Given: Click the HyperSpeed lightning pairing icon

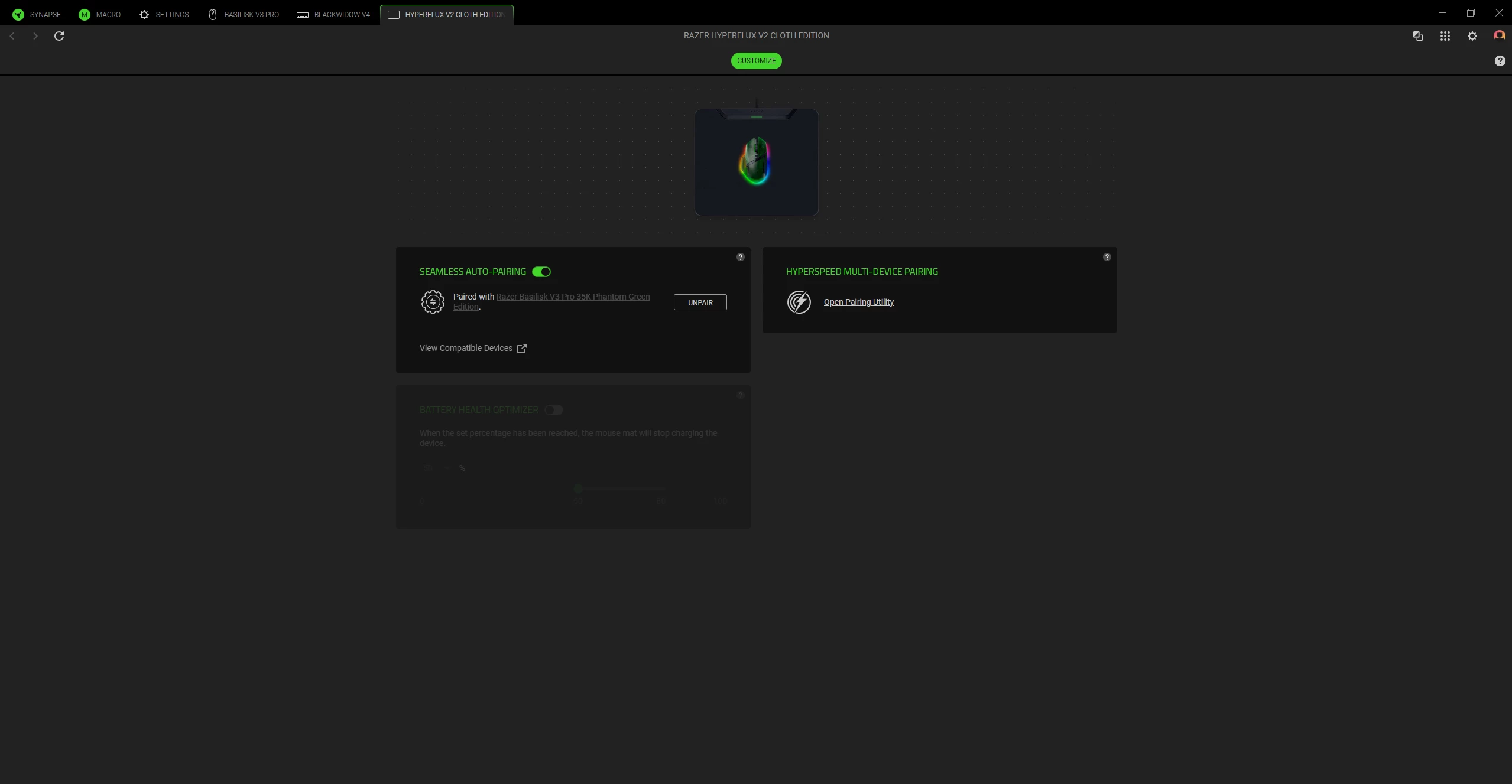Looking at the screenshot, I should click(799, 302).
